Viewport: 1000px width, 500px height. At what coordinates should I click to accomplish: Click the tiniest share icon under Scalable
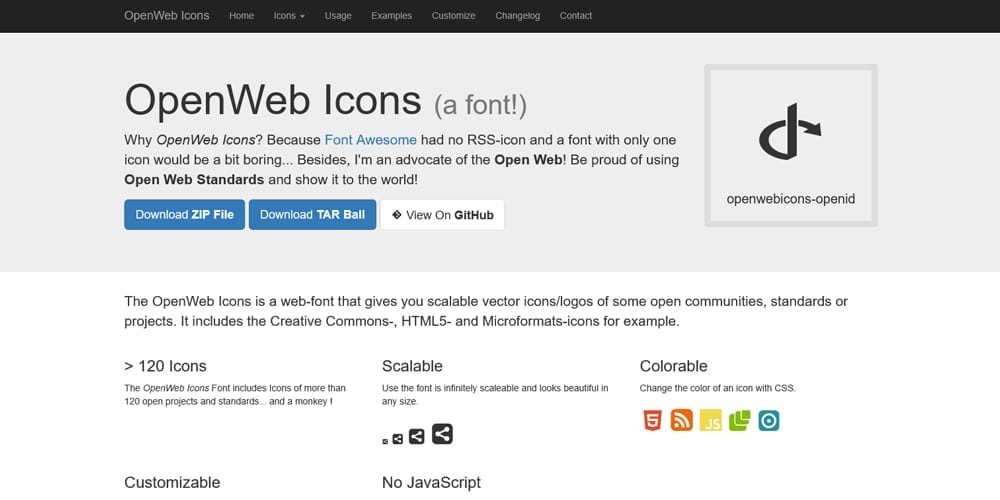click(385, 441)
